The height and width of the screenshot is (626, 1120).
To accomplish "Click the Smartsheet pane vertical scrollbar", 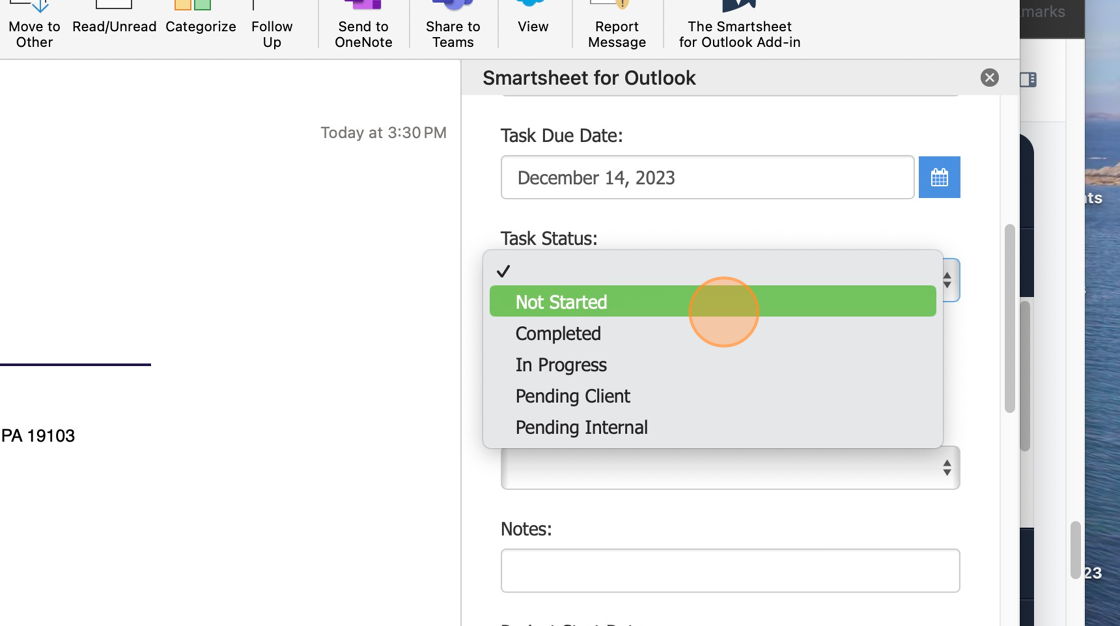I will (1009, 319).
